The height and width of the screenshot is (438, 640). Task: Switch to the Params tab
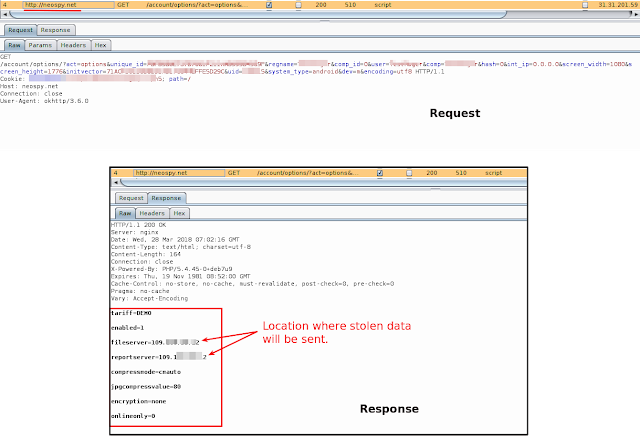[41, 45]
